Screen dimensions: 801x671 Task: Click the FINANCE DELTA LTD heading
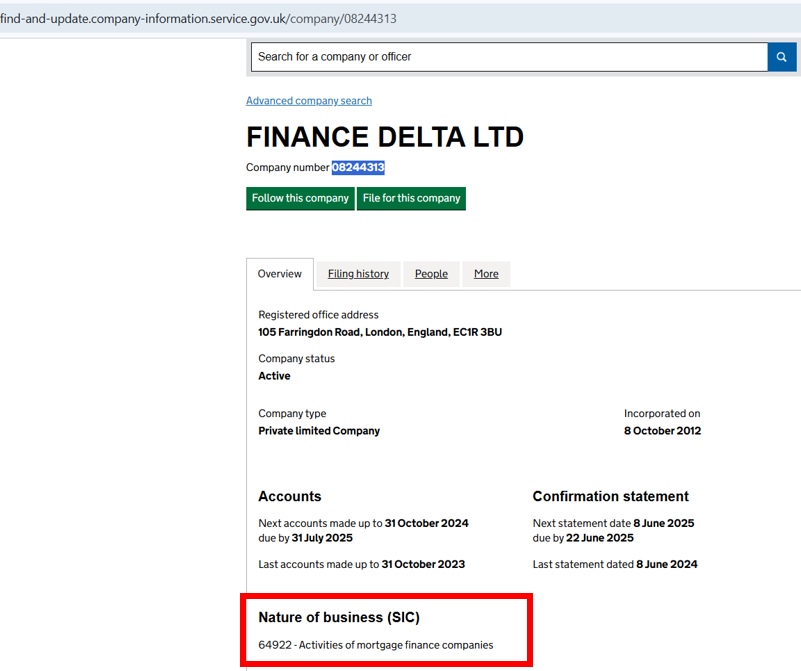385,137
